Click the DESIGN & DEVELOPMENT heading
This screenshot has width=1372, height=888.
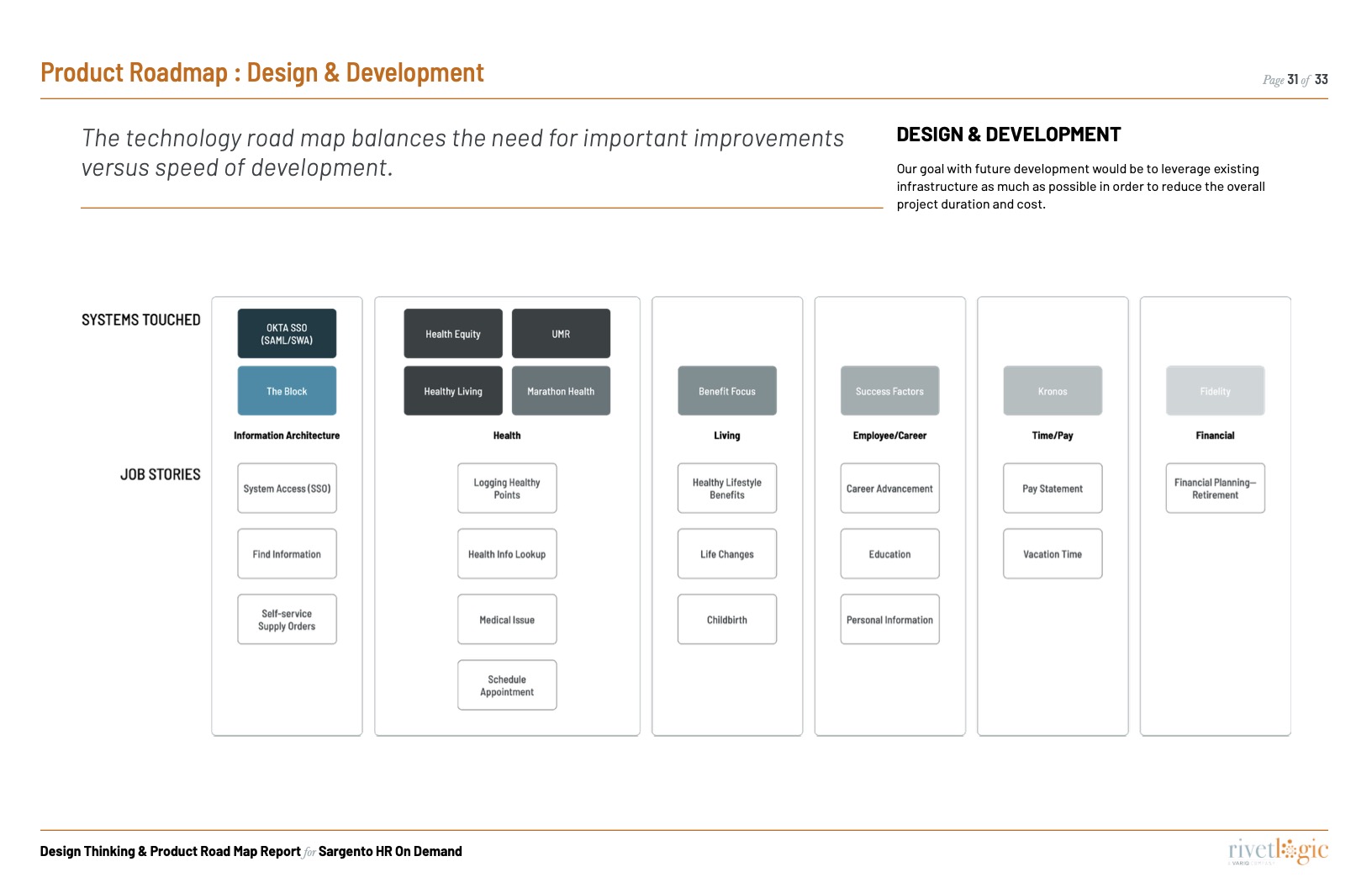click(x=1009, y=135)
